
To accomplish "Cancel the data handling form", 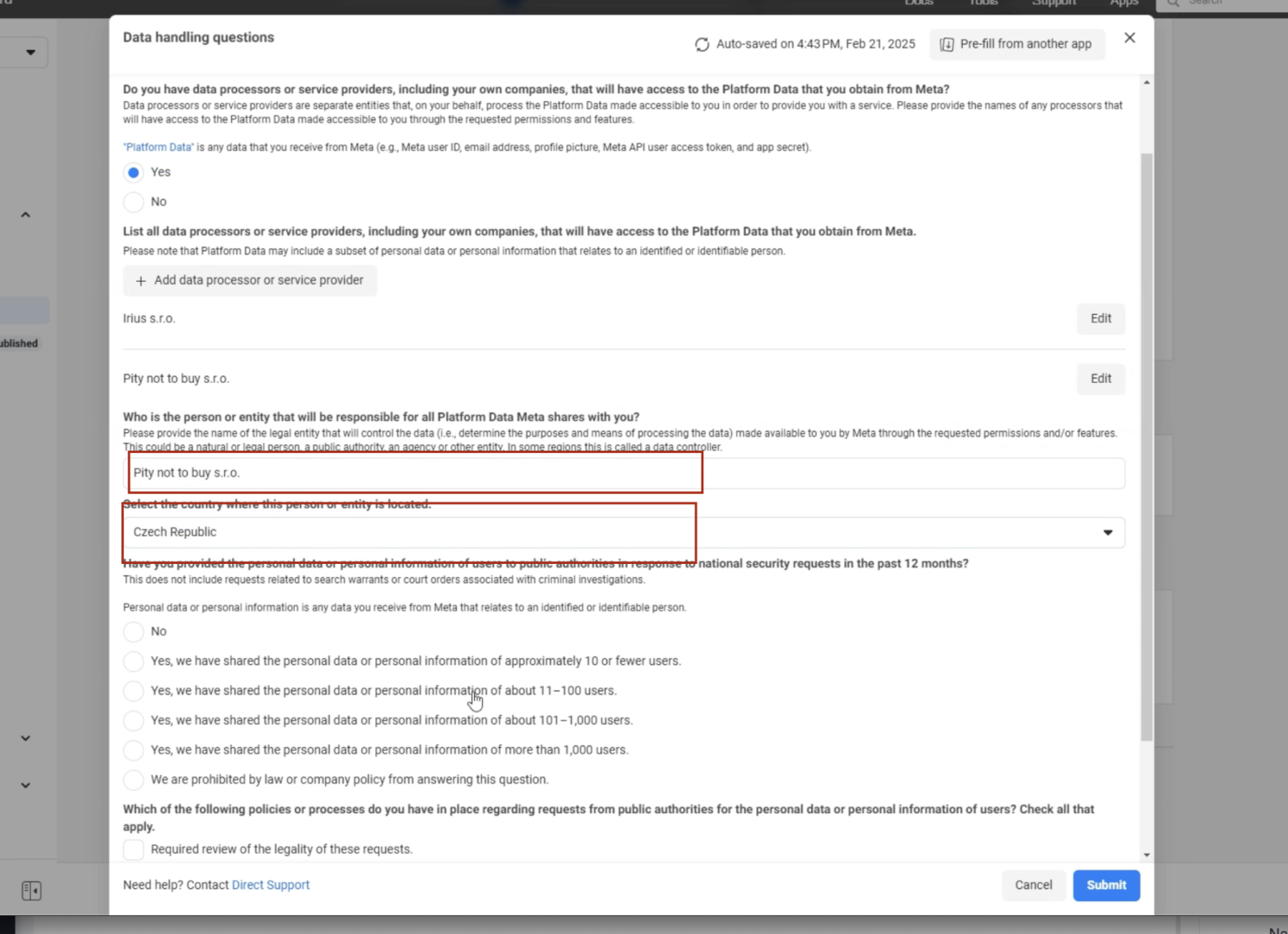I will tap(1033, 885).
